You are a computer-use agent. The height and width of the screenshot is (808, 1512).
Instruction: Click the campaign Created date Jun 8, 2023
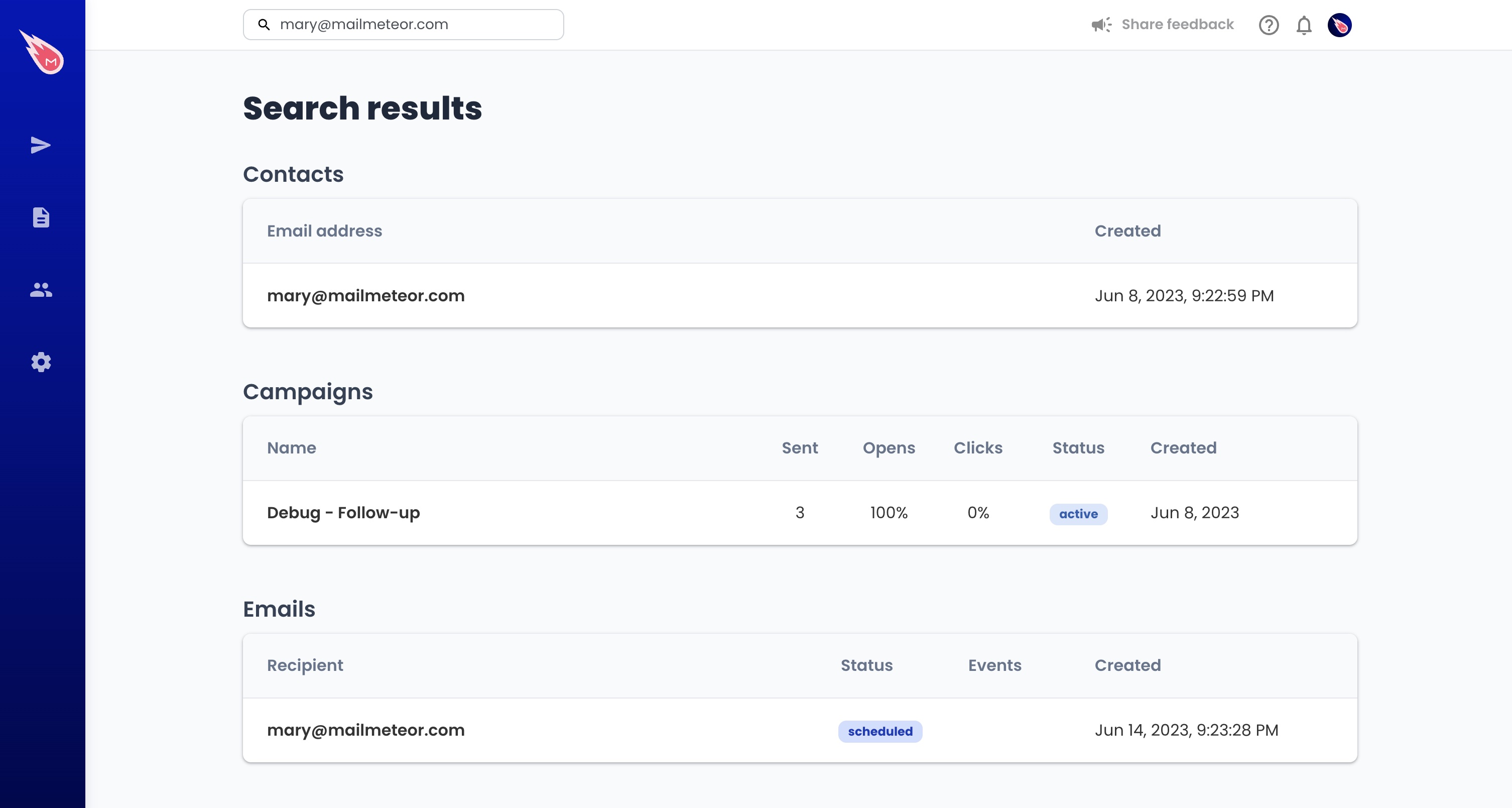point(1194,513)
